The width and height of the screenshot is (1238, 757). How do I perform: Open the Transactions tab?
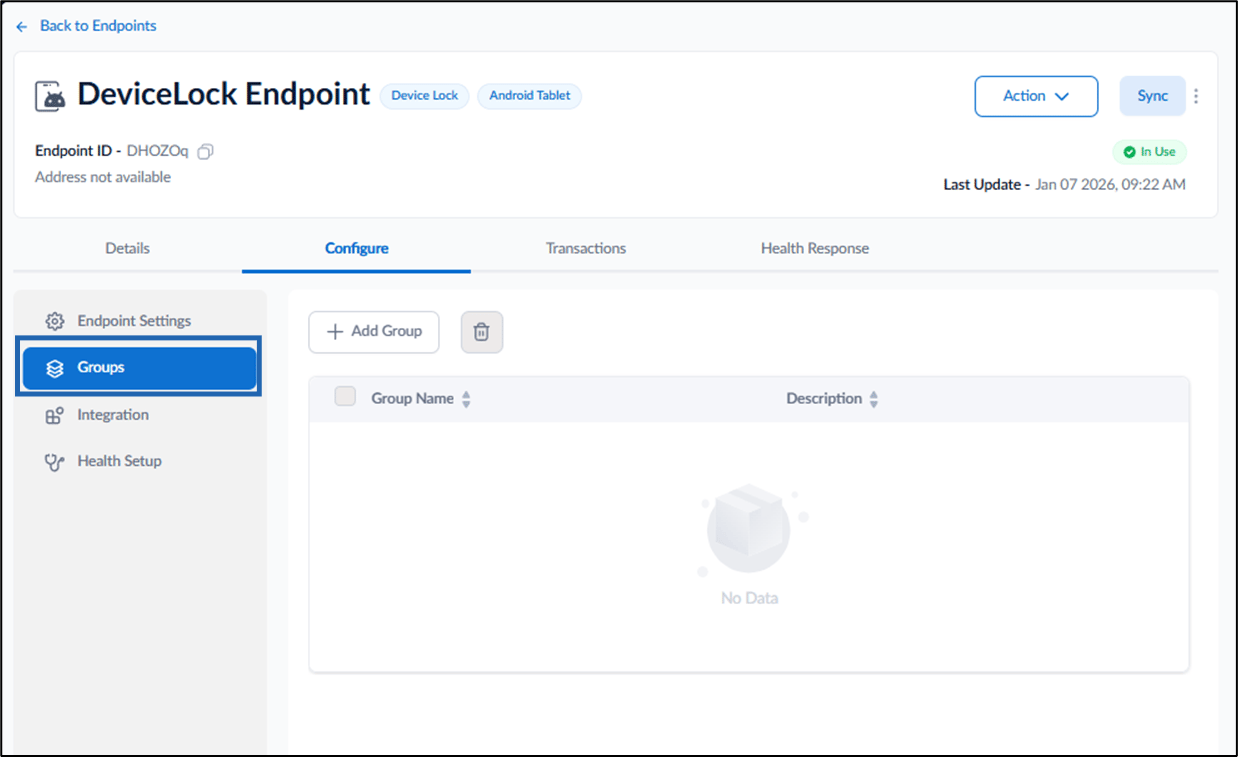coord(586,248)
